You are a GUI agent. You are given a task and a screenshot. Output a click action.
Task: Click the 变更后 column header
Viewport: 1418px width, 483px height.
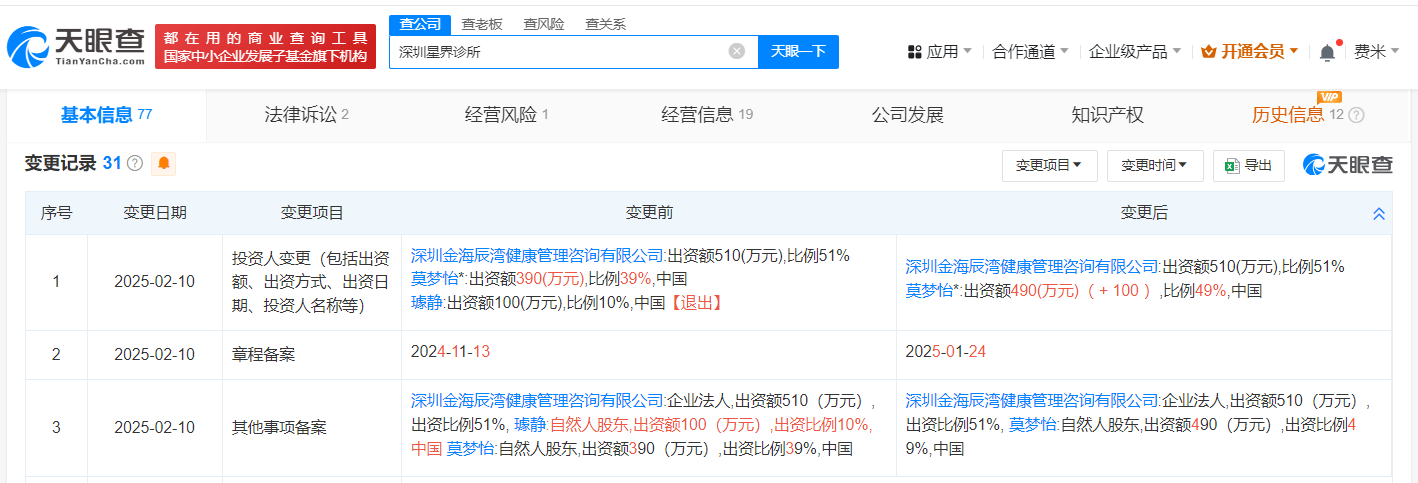1144,213
